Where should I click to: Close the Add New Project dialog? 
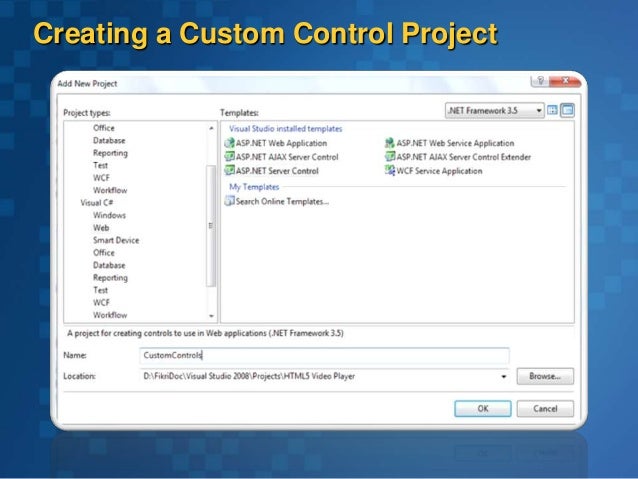(x=565, y=81)
